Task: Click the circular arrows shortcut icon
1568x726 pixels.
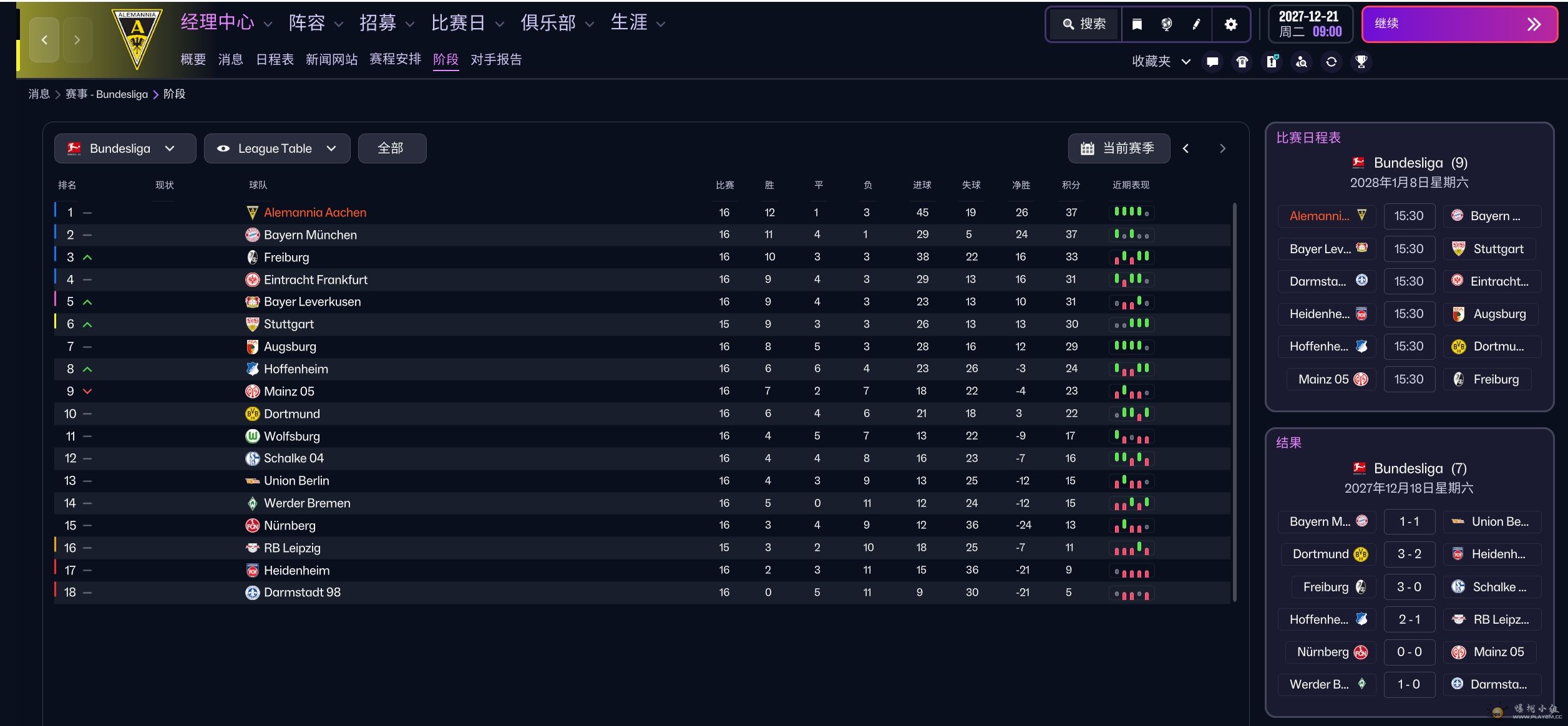Action: pos(1332,62)
